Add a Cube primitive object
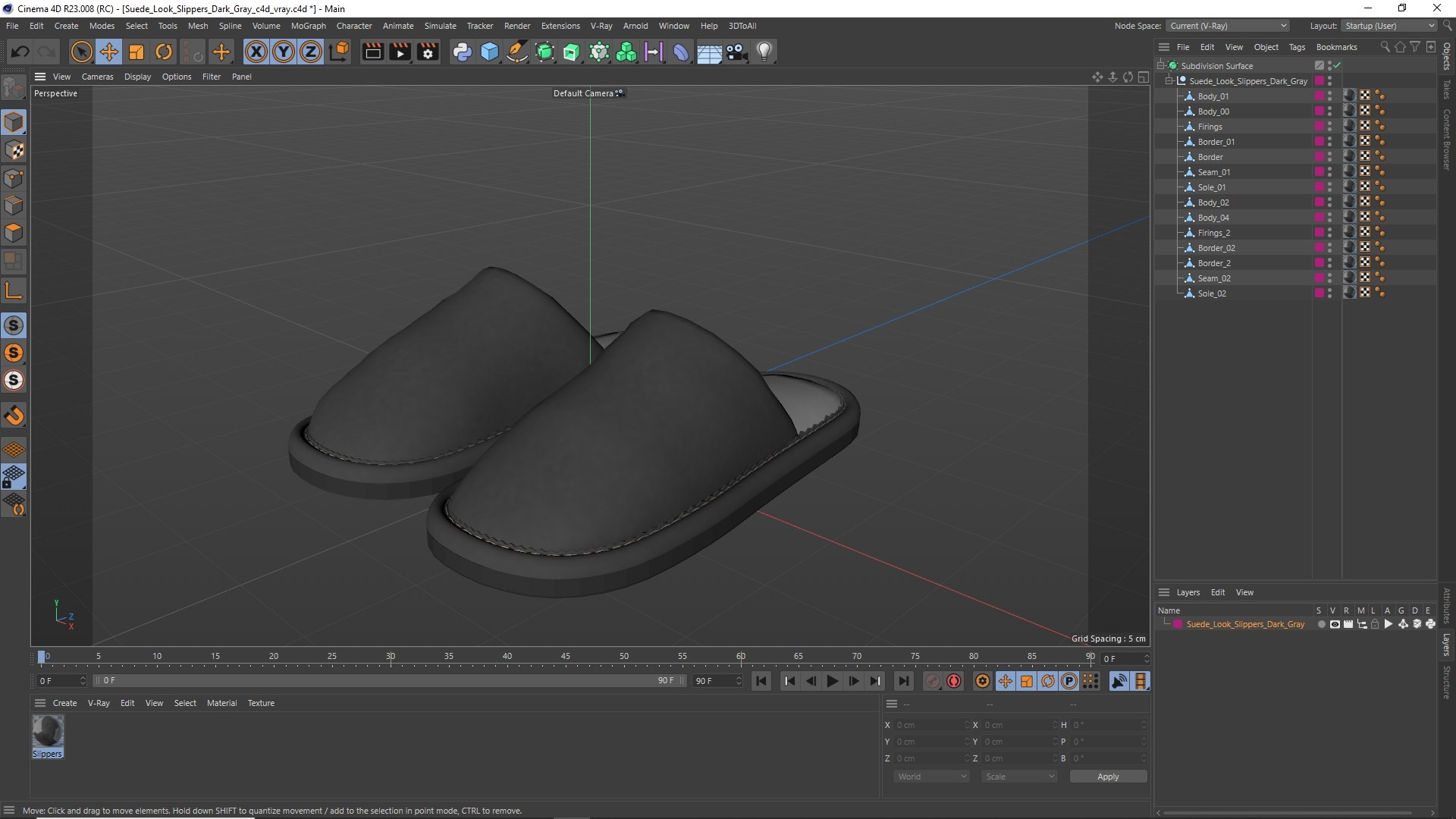The width and height of the screenshot is (1456, 819). tap(490, 52)
